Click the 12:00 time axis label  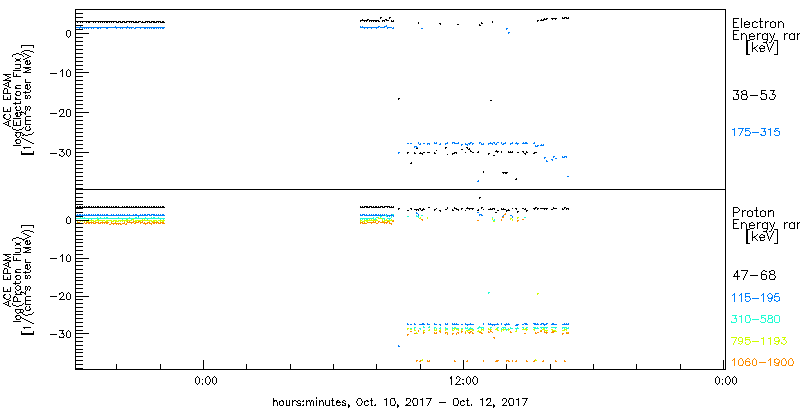pos(464,380)
